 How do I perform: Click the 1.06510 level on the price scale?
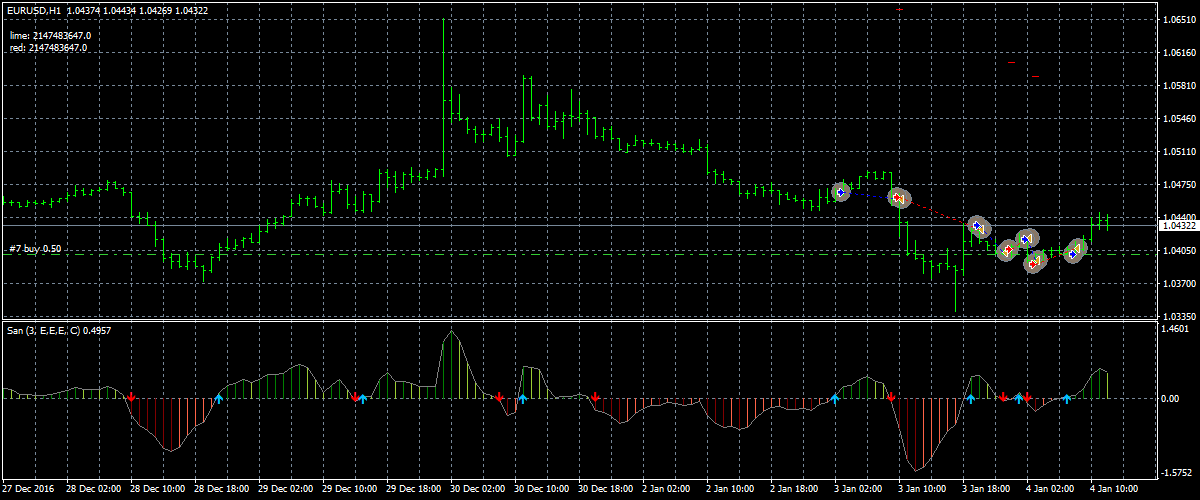point(1178,19)
